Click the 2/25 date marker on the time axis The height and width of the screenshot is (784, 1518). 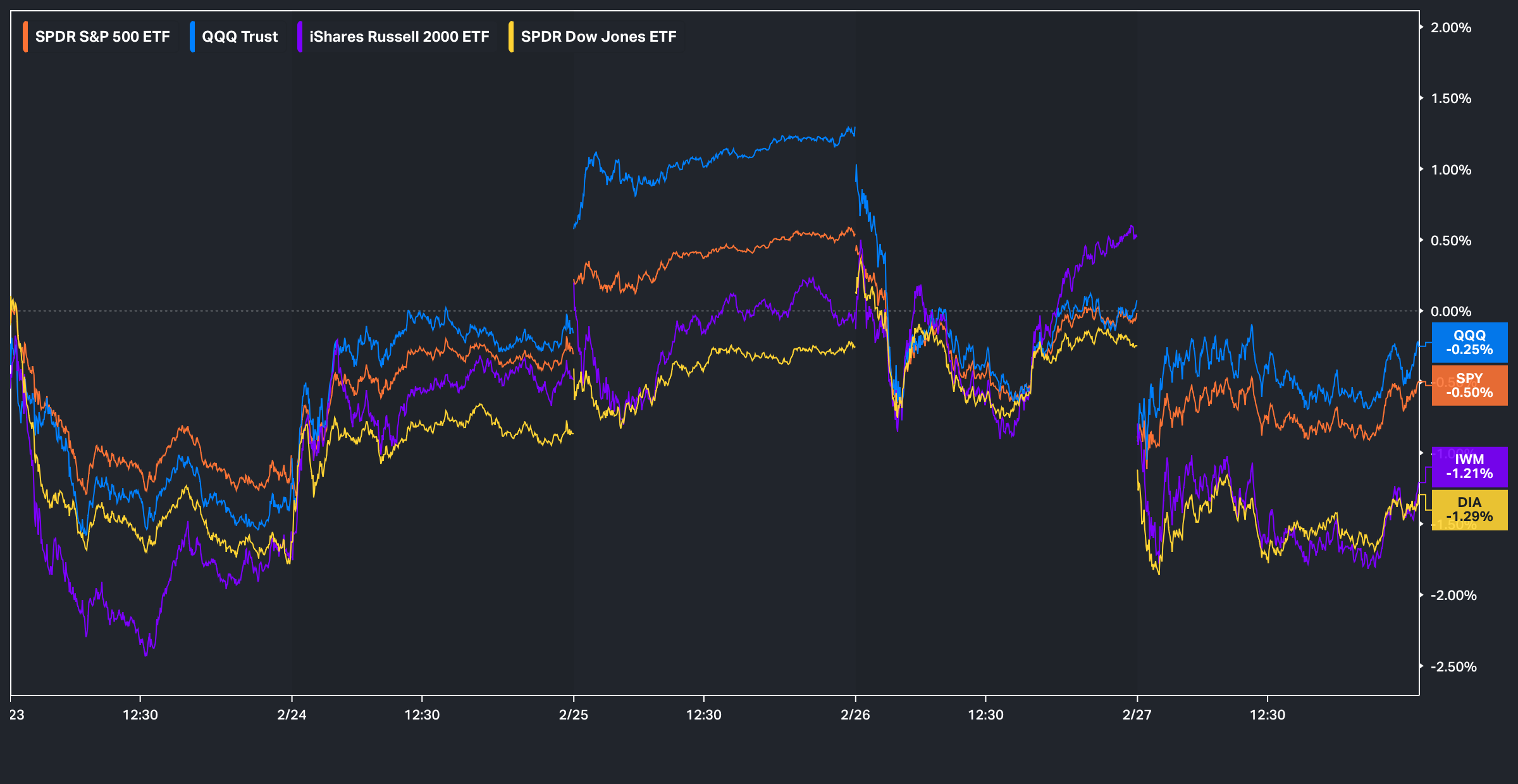click(x=574, y=714)
